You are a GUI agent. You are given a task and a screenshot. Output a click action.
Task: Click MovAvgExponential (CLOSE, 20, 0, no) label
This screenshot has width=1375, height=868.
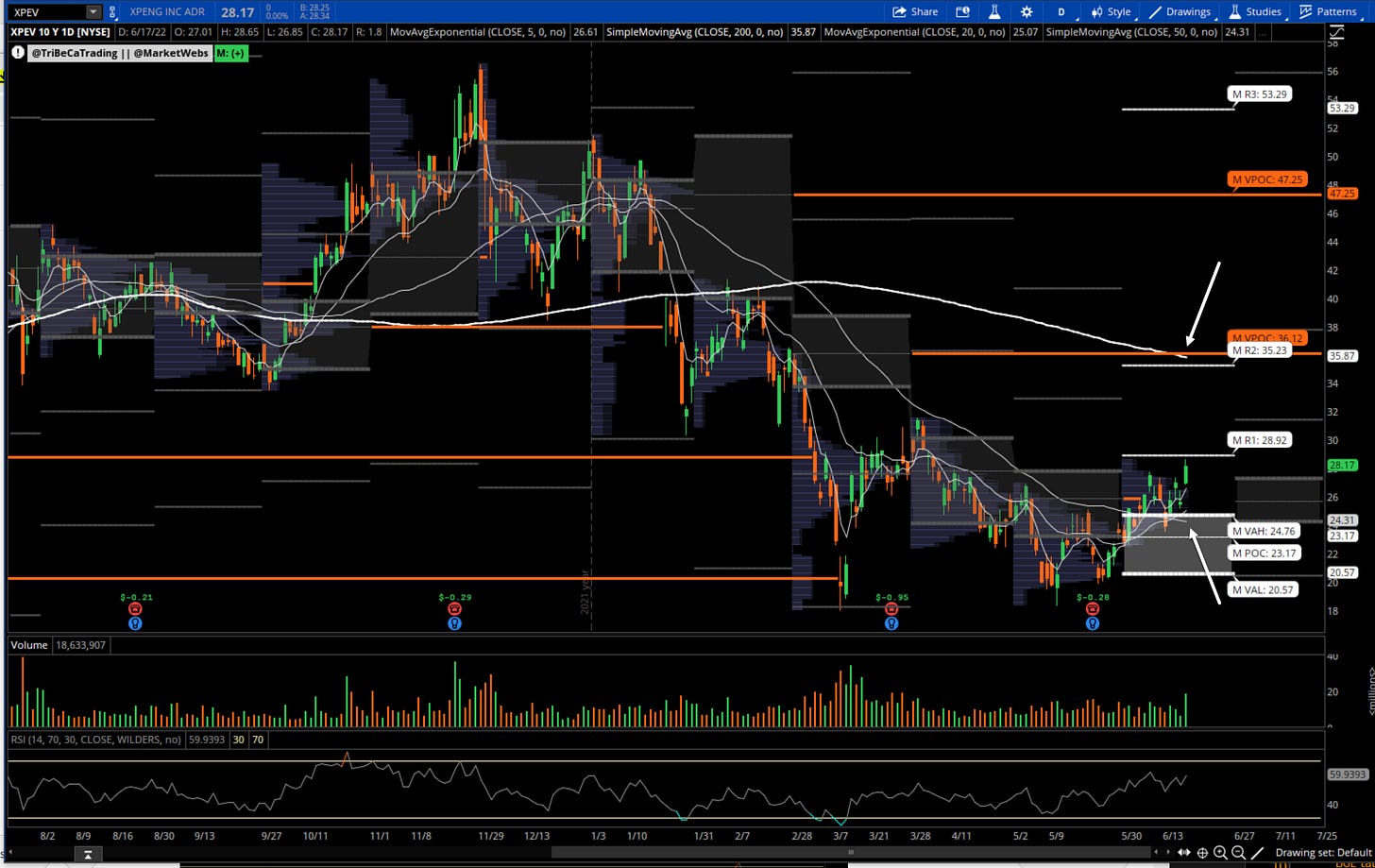[x=915, y=31]
